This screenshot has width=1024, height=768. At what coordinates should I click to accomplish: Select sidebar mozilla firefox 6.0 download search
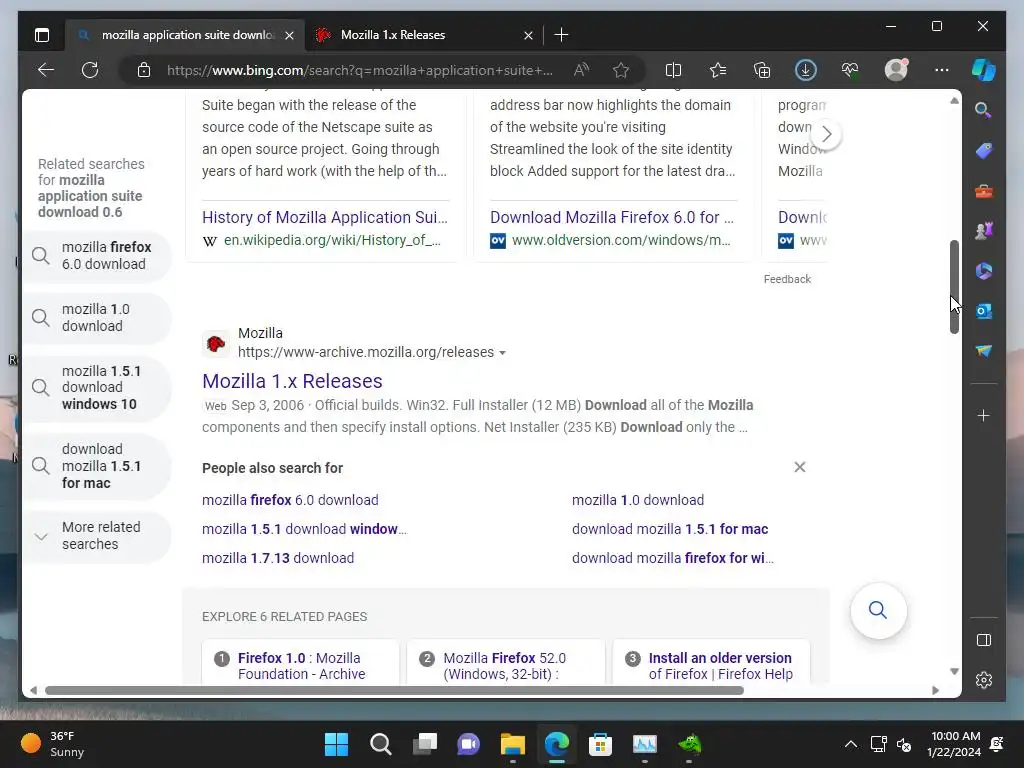click(x=97, y=256)
